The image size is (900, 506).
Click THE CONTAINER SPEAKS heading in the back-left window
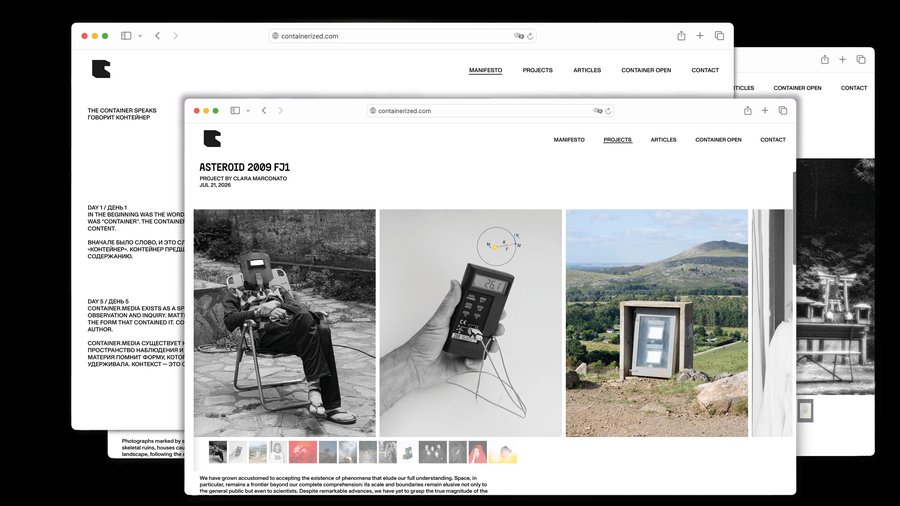[x=122, y=110]
